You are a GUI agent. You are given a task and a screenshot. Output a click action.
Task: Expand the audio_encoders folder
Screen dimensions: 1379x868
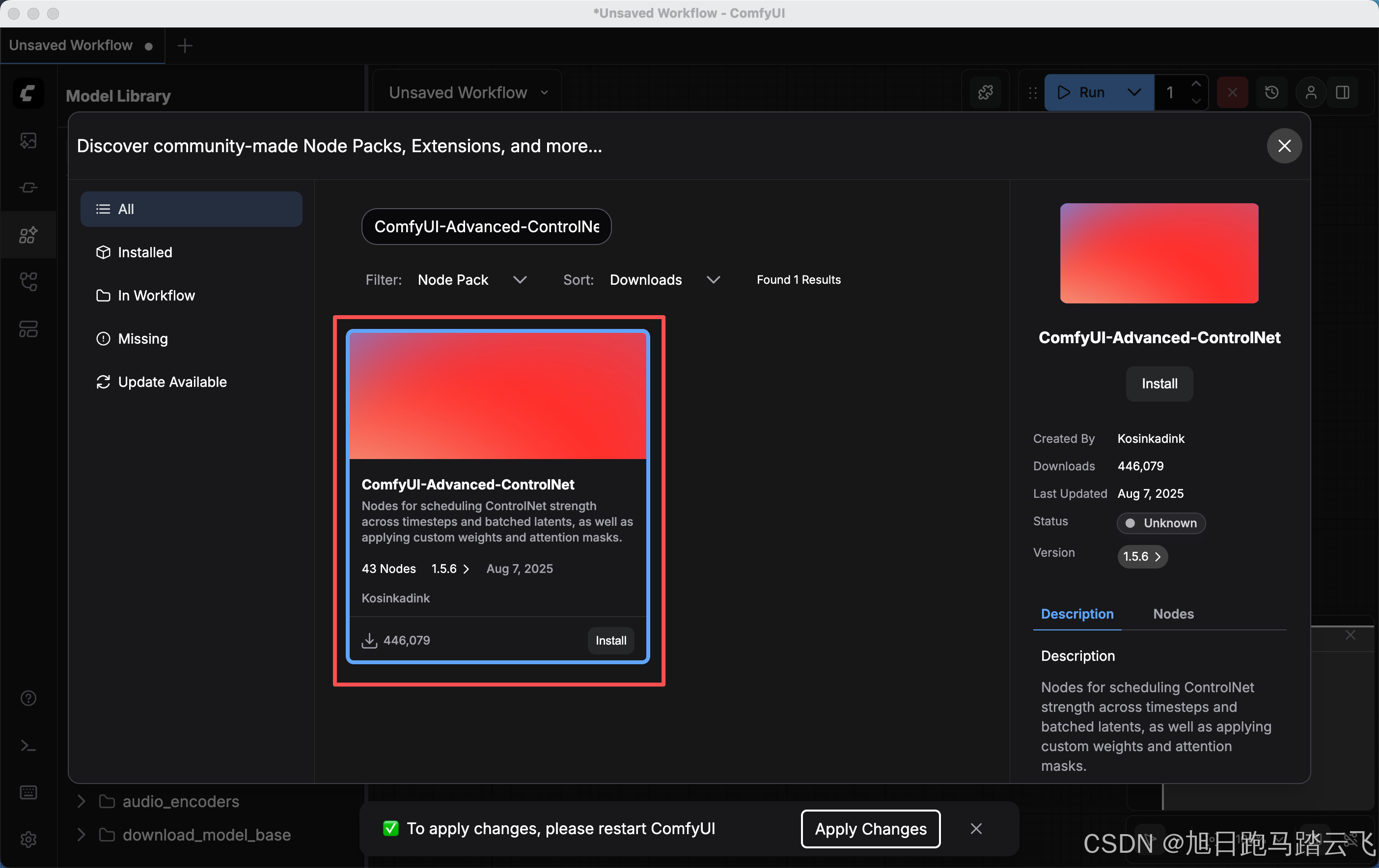pyautogui.click(x=82, y=801)
